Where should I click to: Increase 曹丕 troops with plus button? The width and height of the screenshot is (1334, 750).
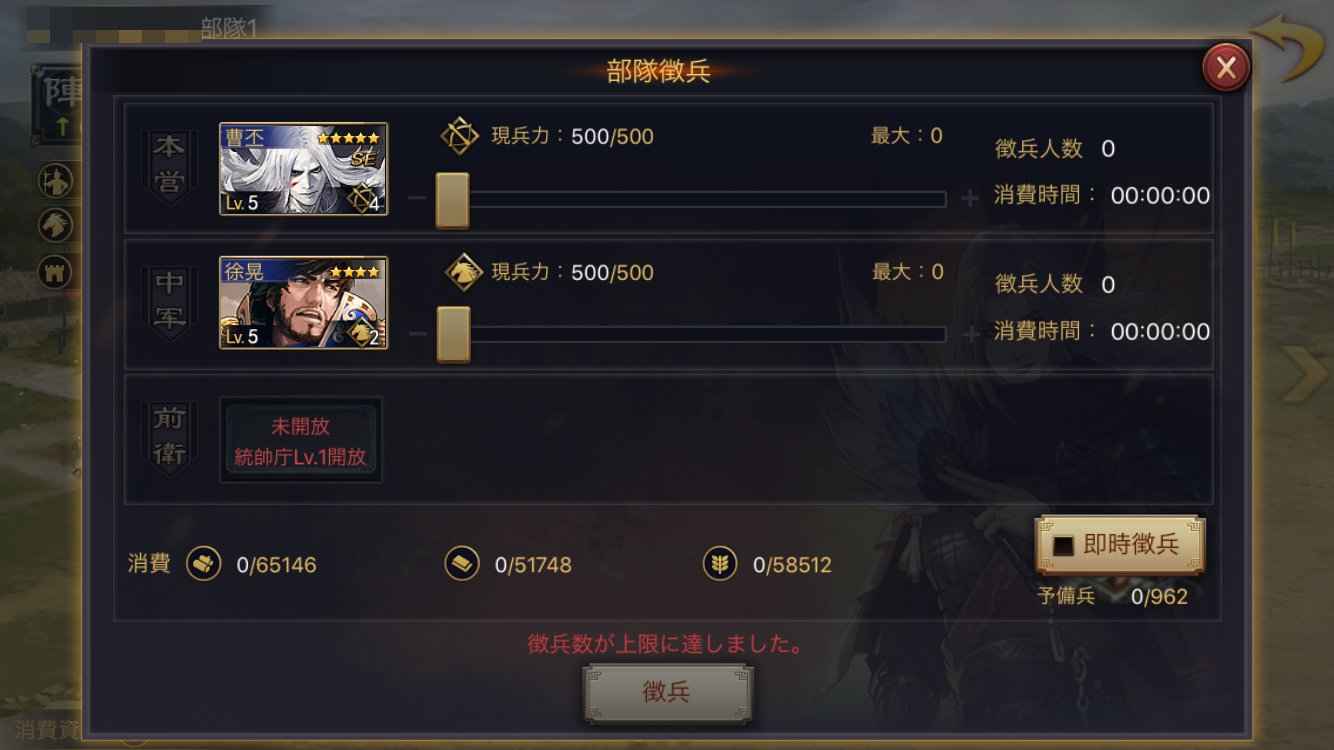tap(969, 199)
